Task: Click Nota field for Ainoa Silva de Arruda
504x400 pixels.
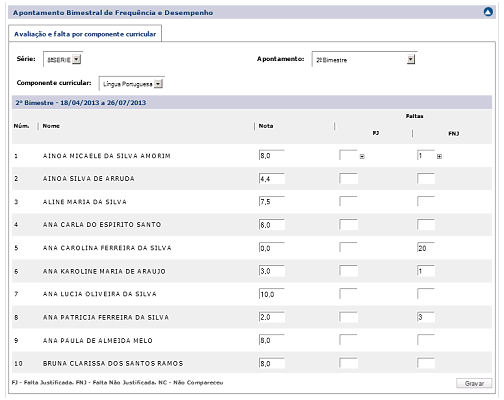Action: point(272,179)
